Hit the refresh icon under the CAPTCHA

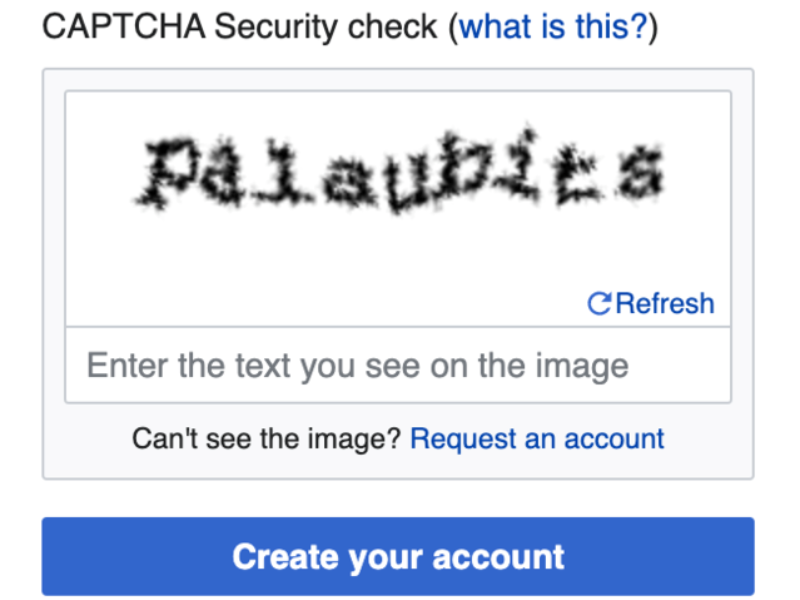tap(599, 304)
